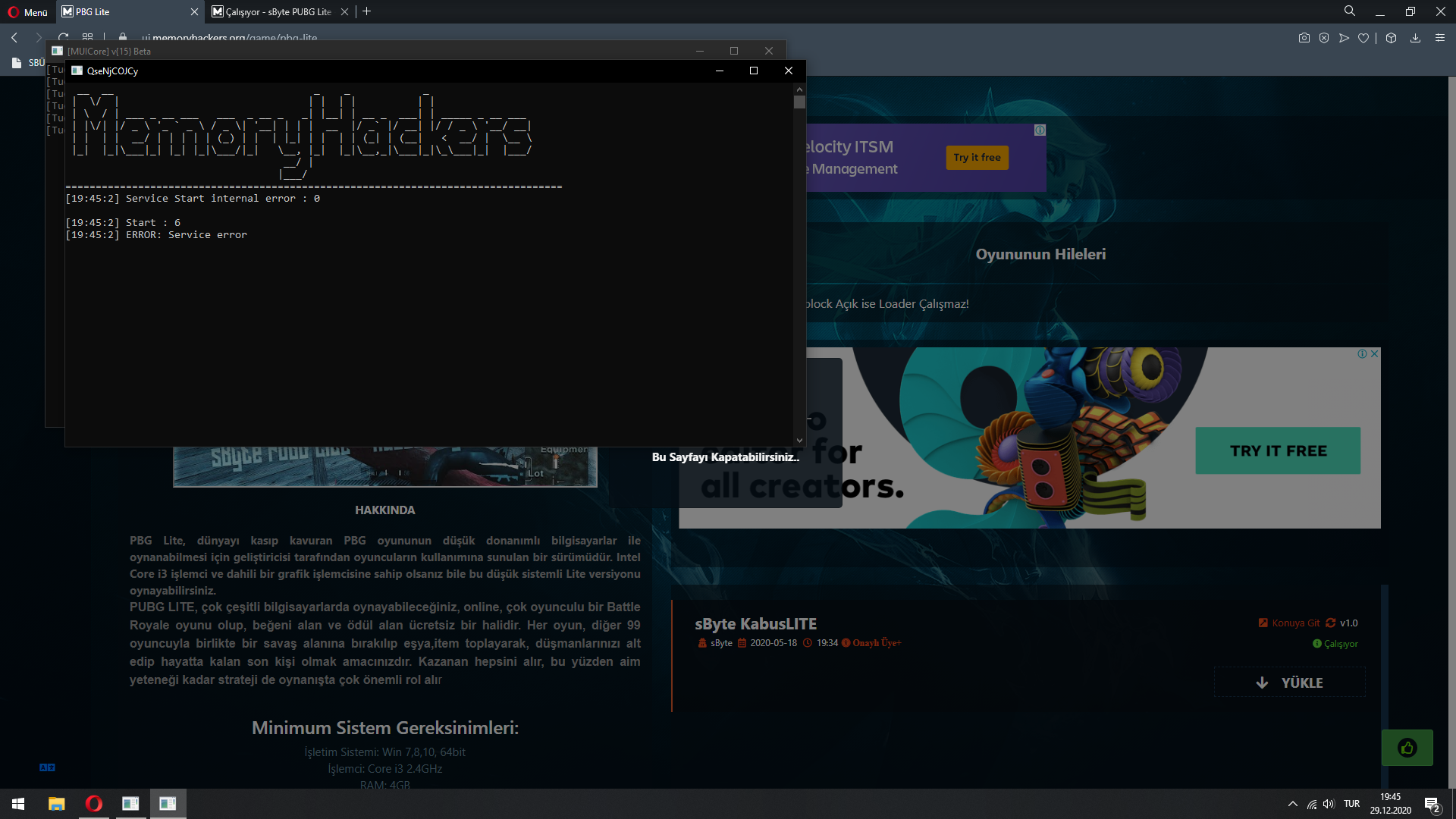Maximize the QseNjCOJCy console window
This screenshot has width=1456, height=819.
coord(754,71)
